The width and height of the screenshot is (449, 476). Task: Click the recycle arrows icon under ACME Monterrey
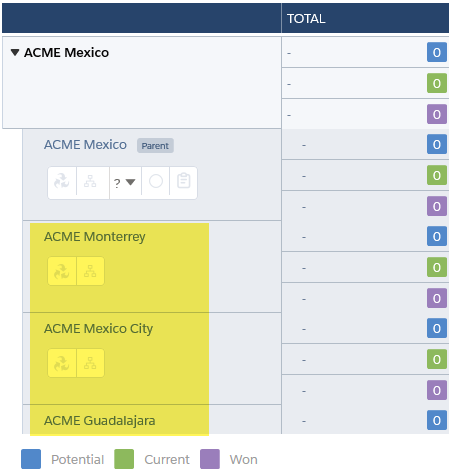coord(62,271)
